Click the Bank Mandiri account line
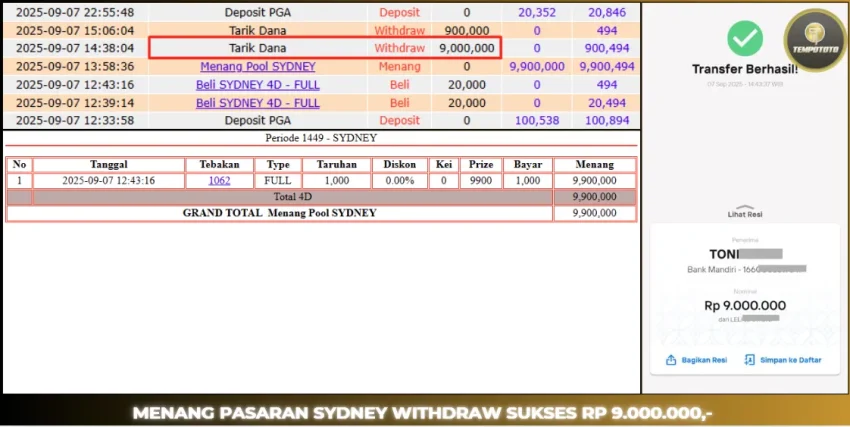This screenshot has height=427, width=850. [746, 269]
